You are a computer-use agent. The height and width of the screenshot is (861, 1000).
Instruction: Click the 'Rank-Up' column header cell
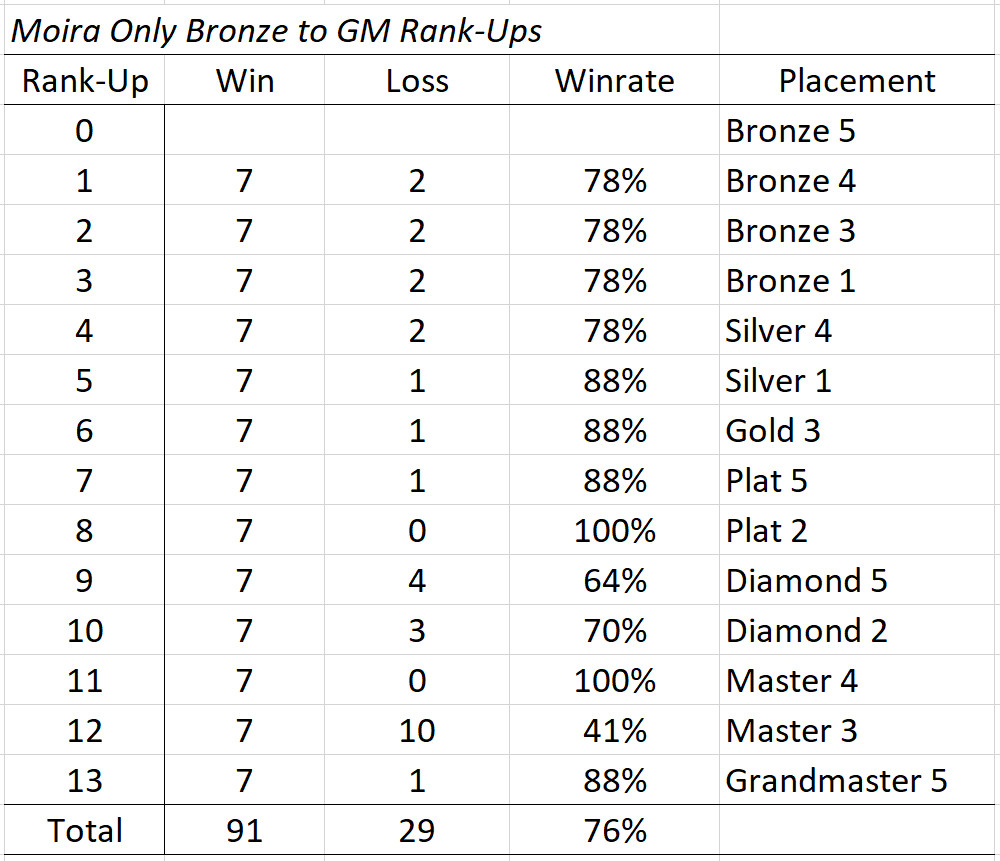[85, 81]
